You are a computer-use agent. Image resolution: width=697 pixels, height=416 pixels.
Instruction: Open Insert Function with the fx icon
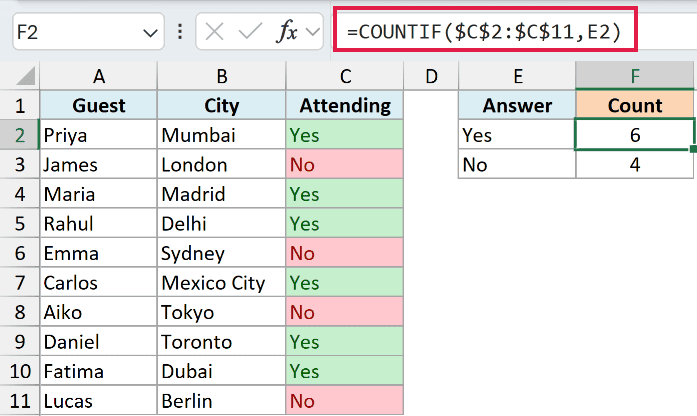coord(287,32)
